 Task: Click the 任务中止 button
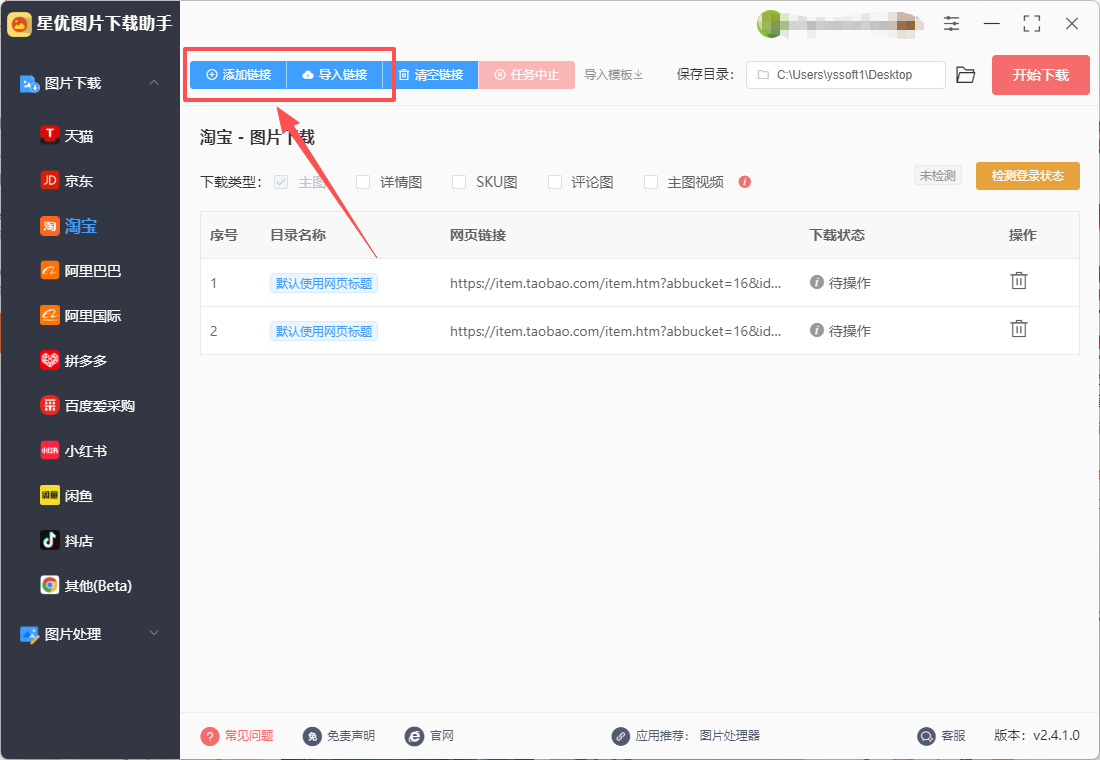(x=527, y=74)
